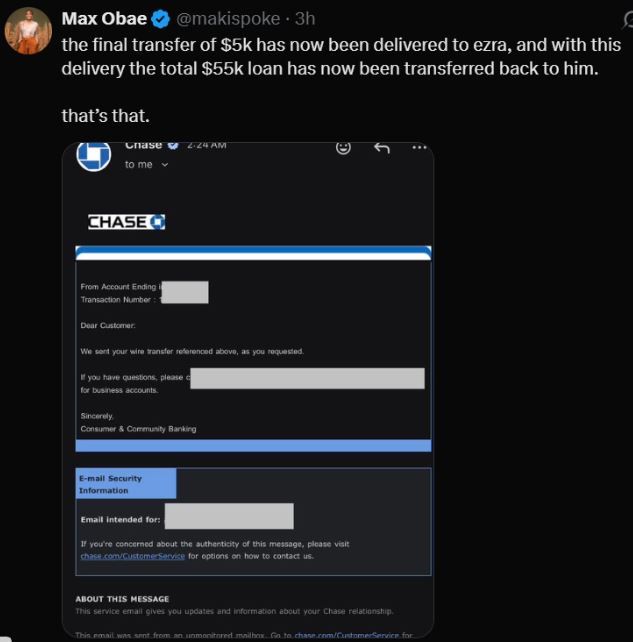Click the emoji reaction smiley icon

(x=343, y=147)
